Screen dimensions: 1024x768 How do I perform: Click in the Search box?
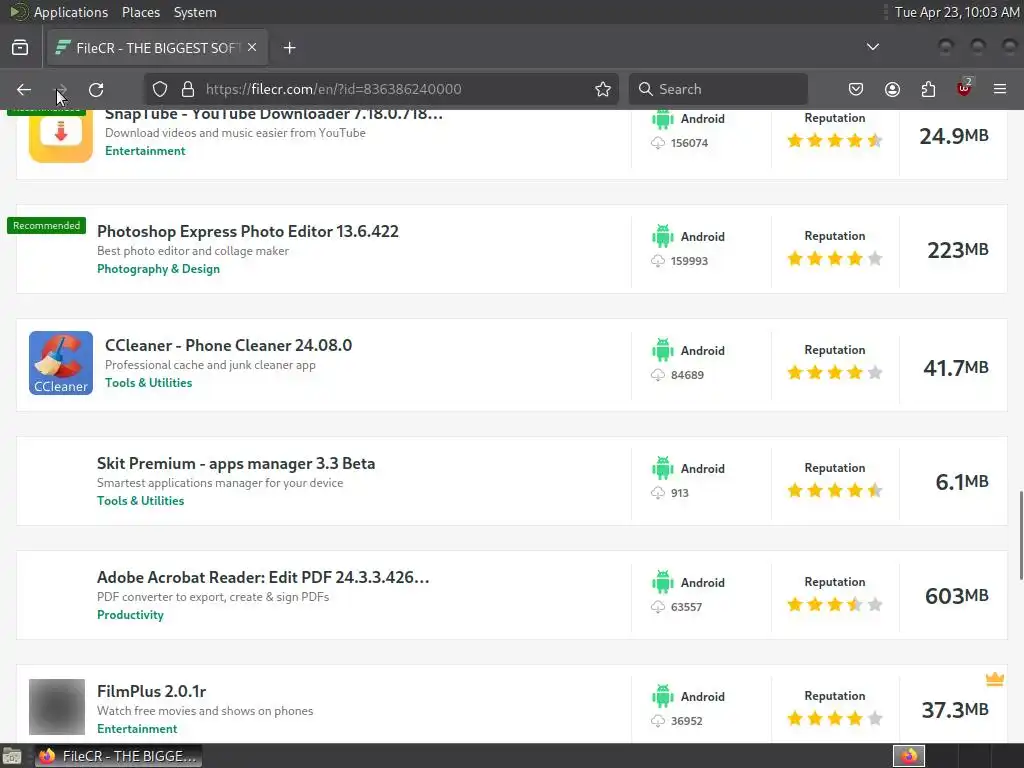pyautogui.click(x=718, y=89)
